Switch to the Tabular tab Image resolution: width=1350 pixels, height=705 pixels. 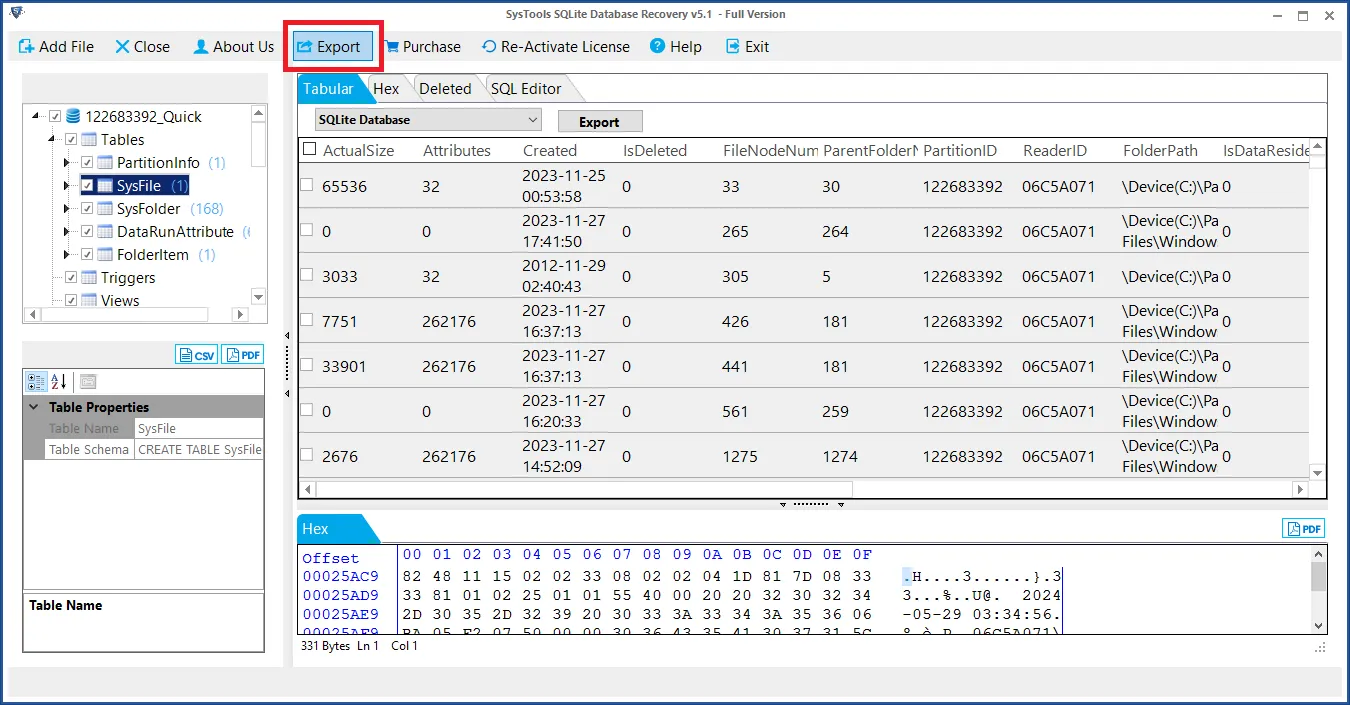[330, 88]
